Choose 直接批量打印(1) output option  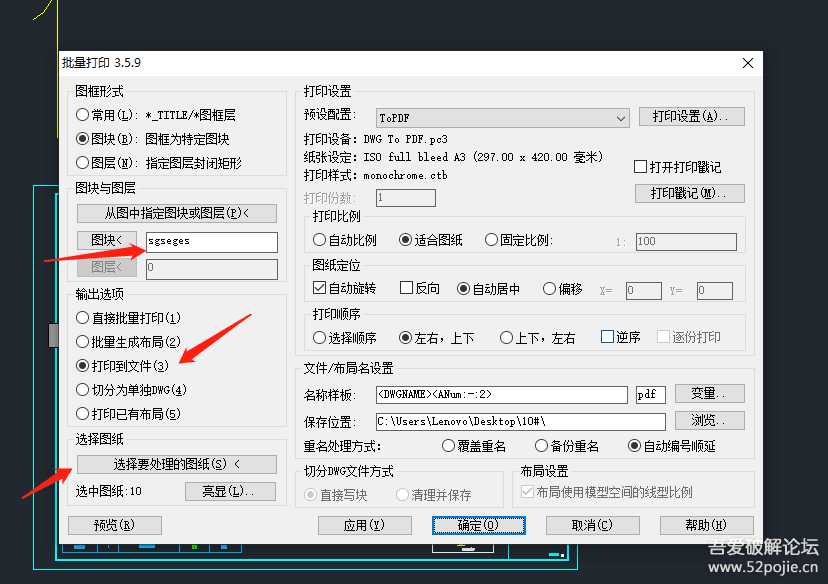click(x=82, y=318)
